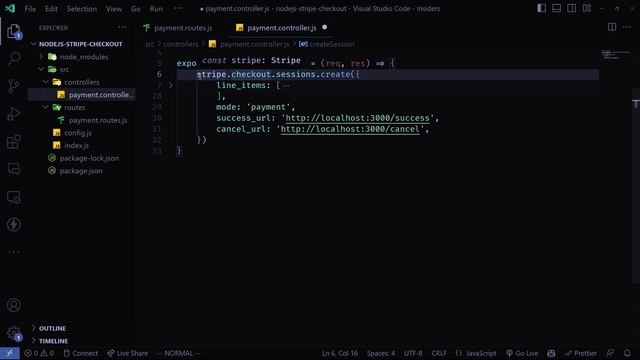Click Ln 6, Col 16 cursor position
Viewport: 640px width, 360px height.
tap(339, 353)
